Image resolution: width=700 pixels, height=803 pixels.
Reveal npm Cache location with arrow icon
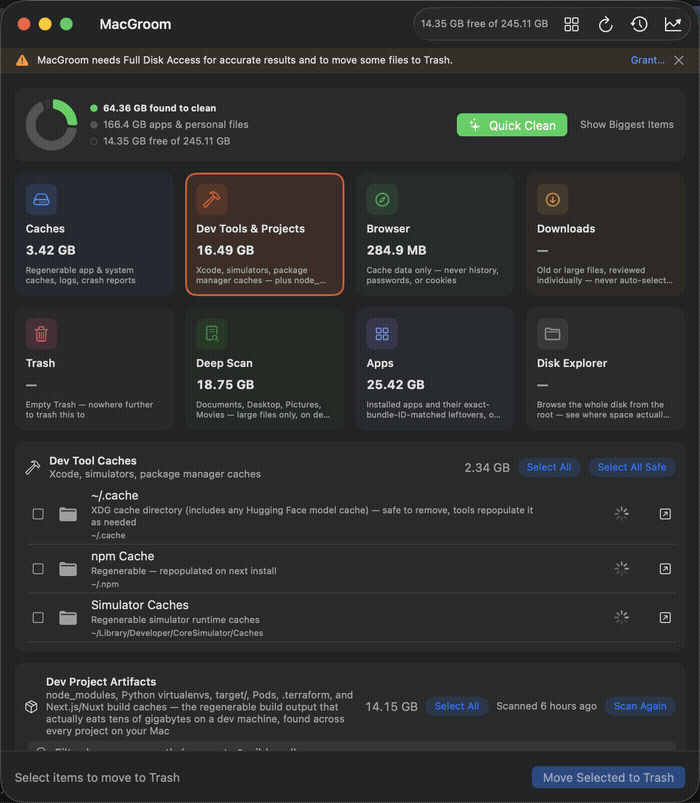coord(665,568)
